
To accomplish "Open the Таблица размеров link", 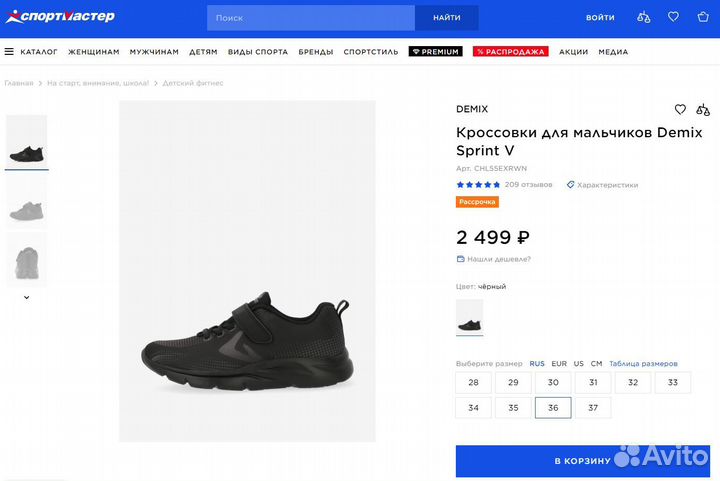I will (x=643, y=364).
